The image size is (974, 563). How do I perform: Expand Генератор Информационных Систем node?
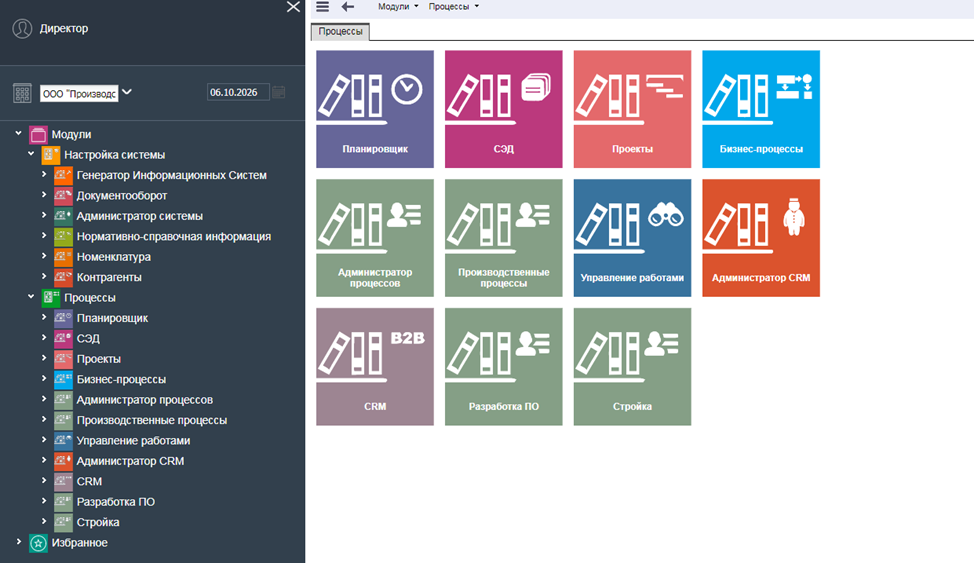[x=43, y=174]
